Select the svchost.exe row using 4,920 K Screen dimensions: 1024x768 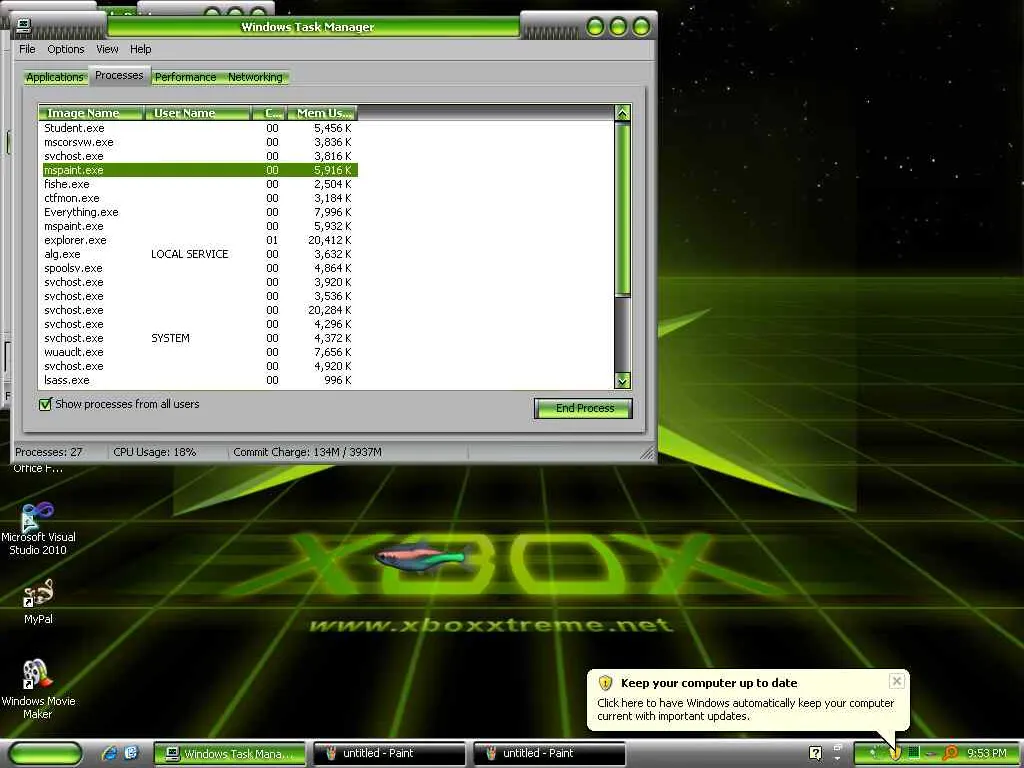[x=199, y=366]
